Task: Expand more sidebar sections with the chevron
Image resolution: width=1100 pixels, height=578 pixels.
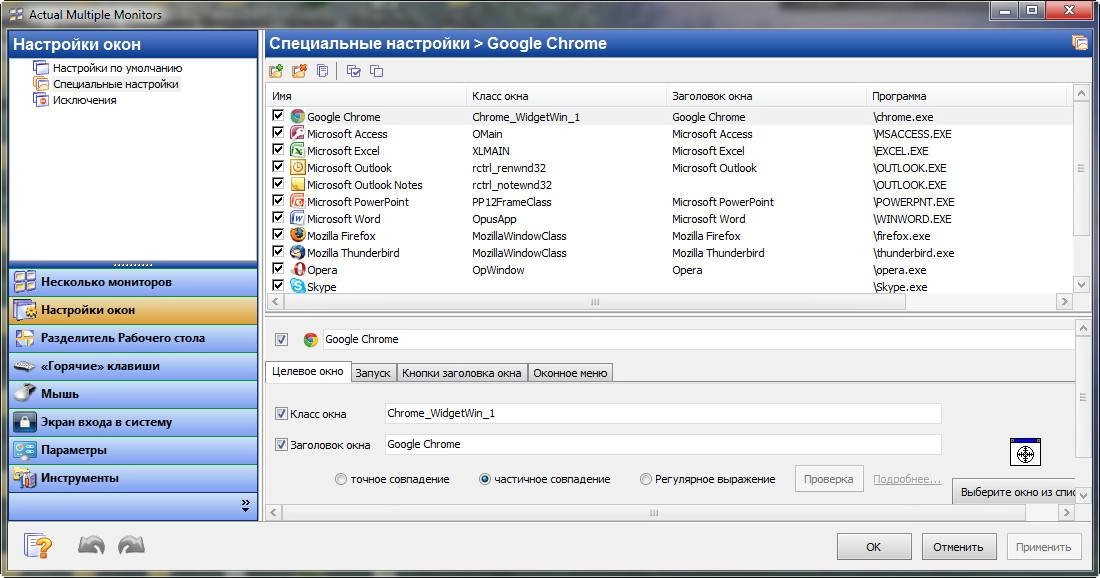Action: 245,506
